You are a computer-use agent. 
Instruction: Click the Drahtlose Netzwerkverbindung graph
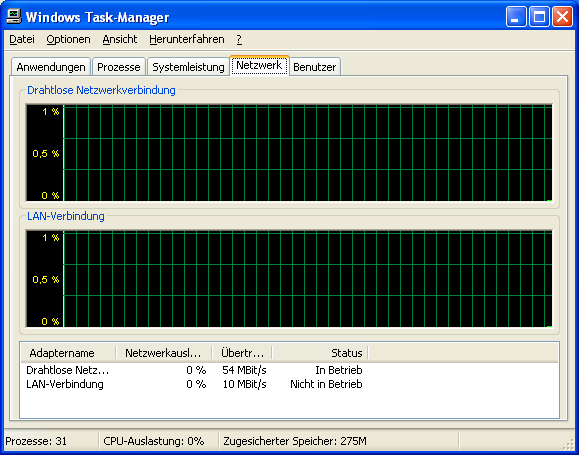(289, 153)
